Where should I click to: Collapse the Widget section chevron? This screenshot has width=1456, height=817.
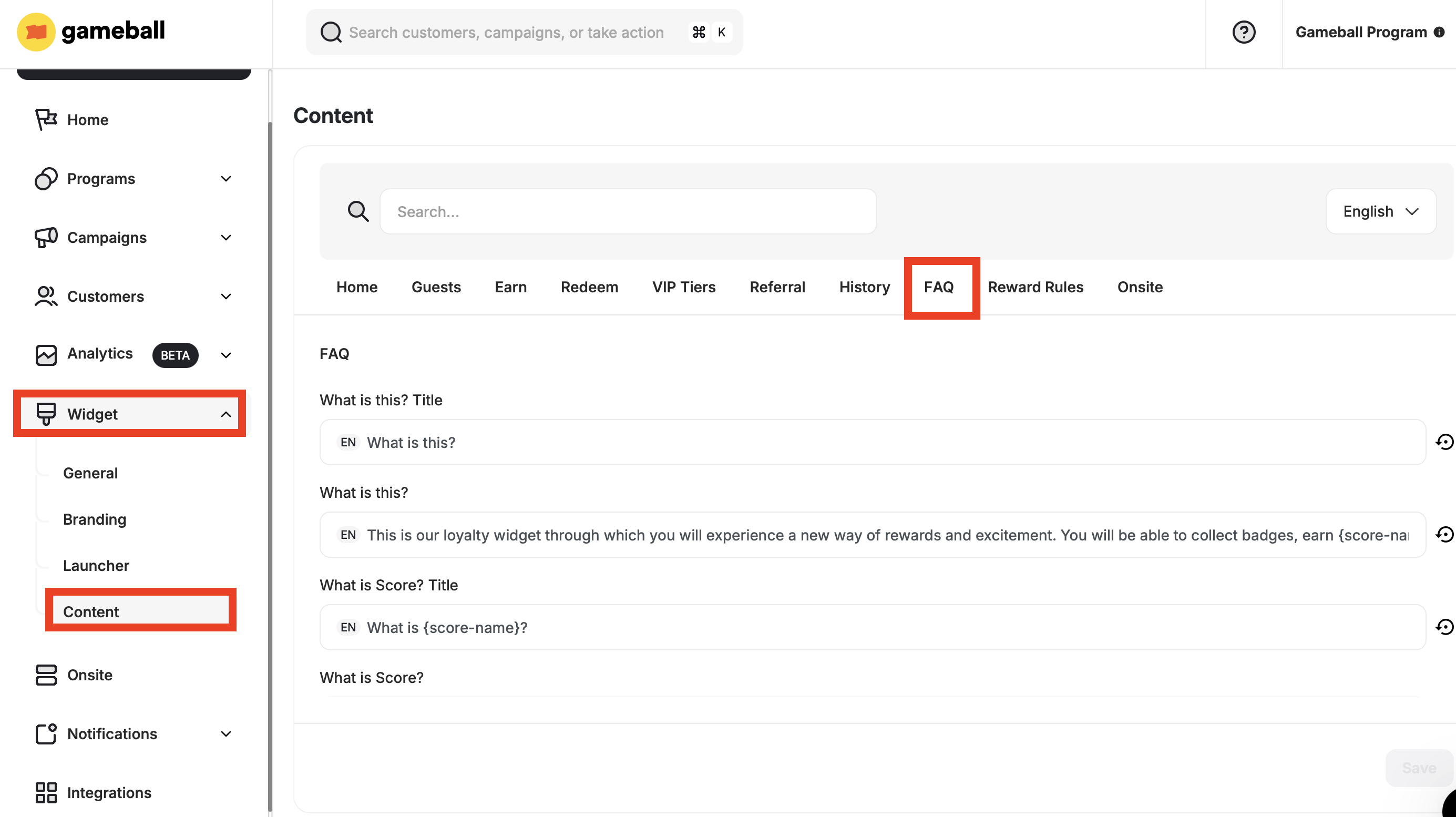pyautogui.click(x=225, y=413)
